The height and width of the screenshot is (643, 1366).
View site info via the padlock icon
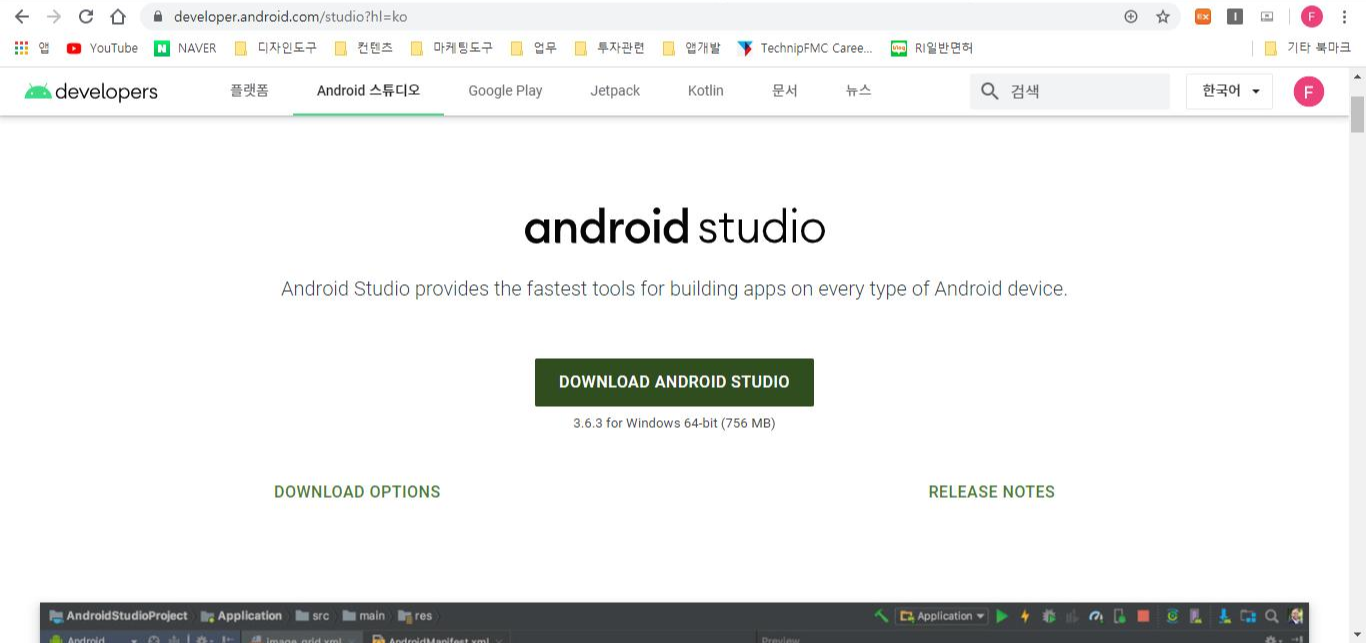pyautogui.click(x=157, y=16)
